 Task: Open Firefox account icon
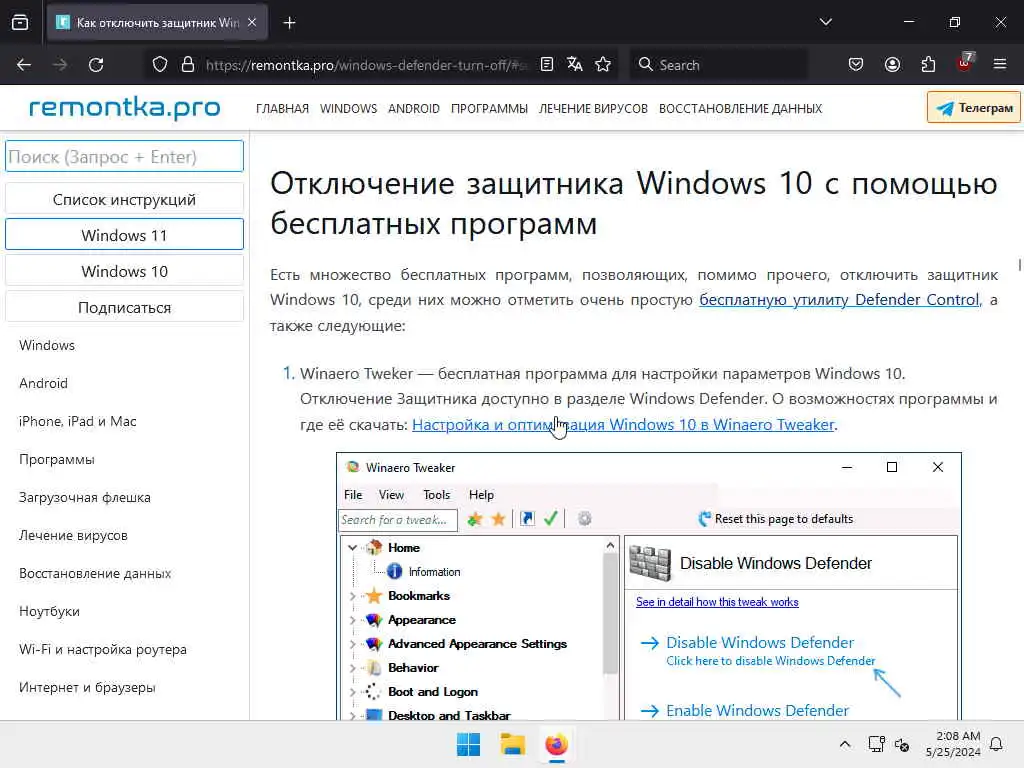coord(892,65)
